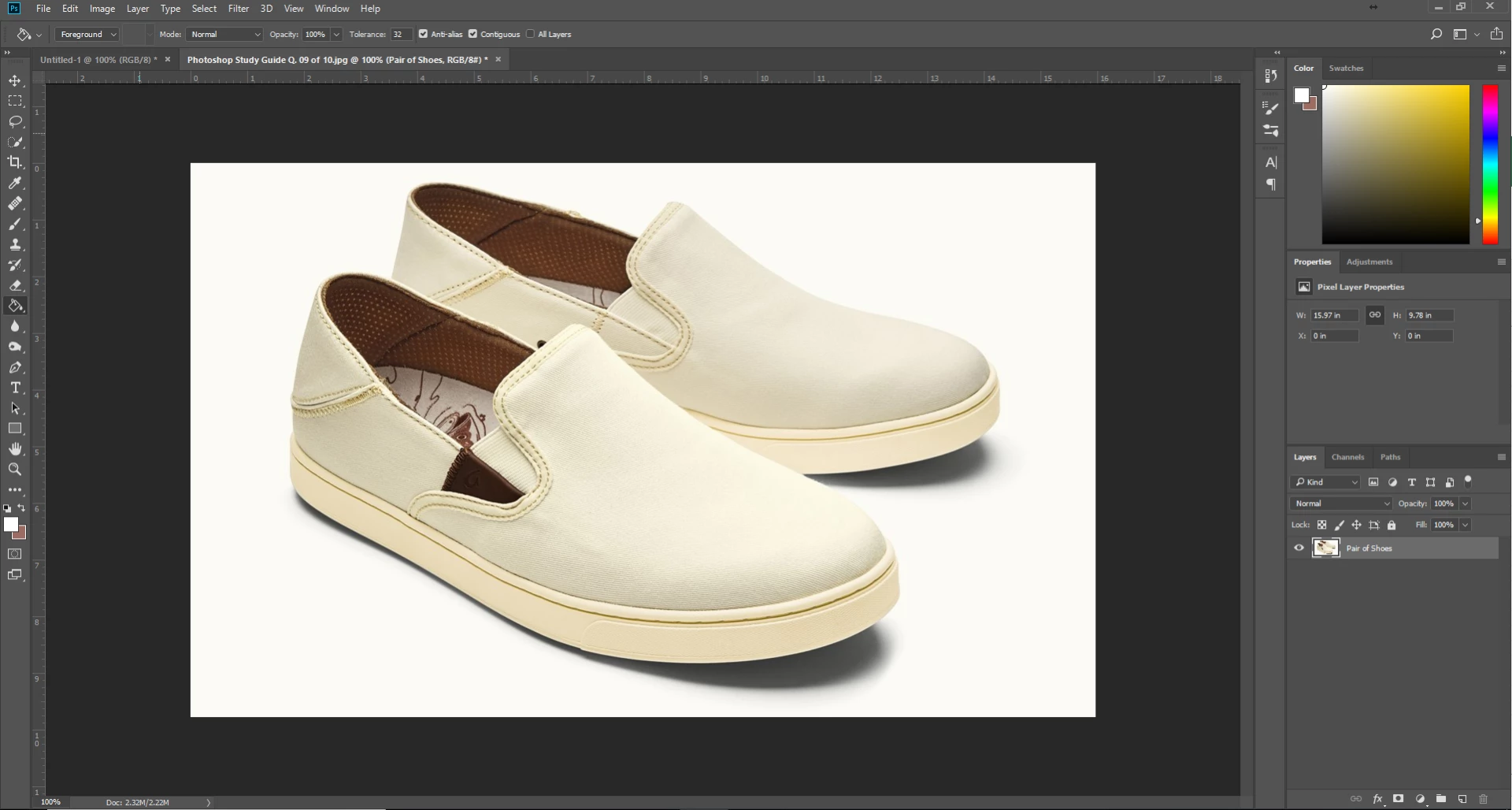Pick the Horizontal Type tool
The width and height of the screenshot is (1512, 810).
[15, 388]
